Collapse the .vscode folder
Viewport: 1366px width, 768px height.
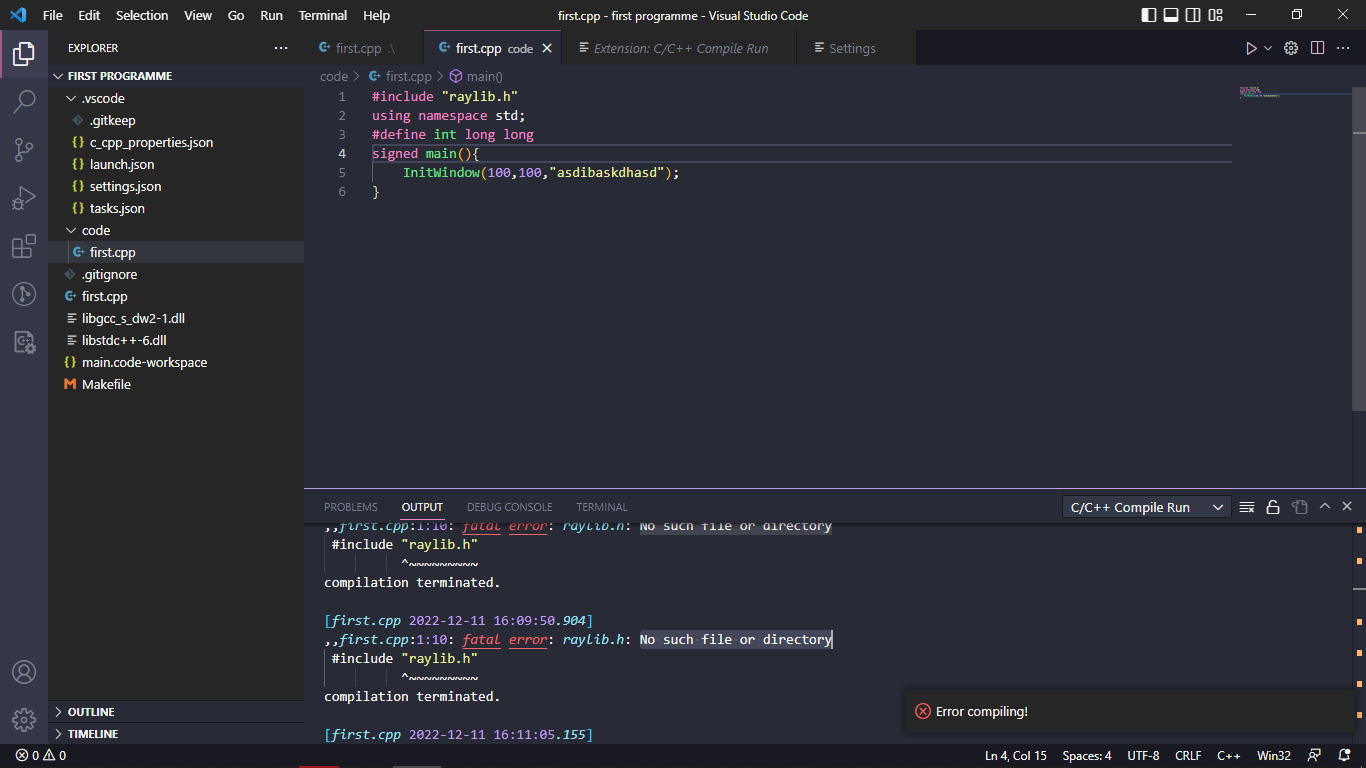point(103,98)
